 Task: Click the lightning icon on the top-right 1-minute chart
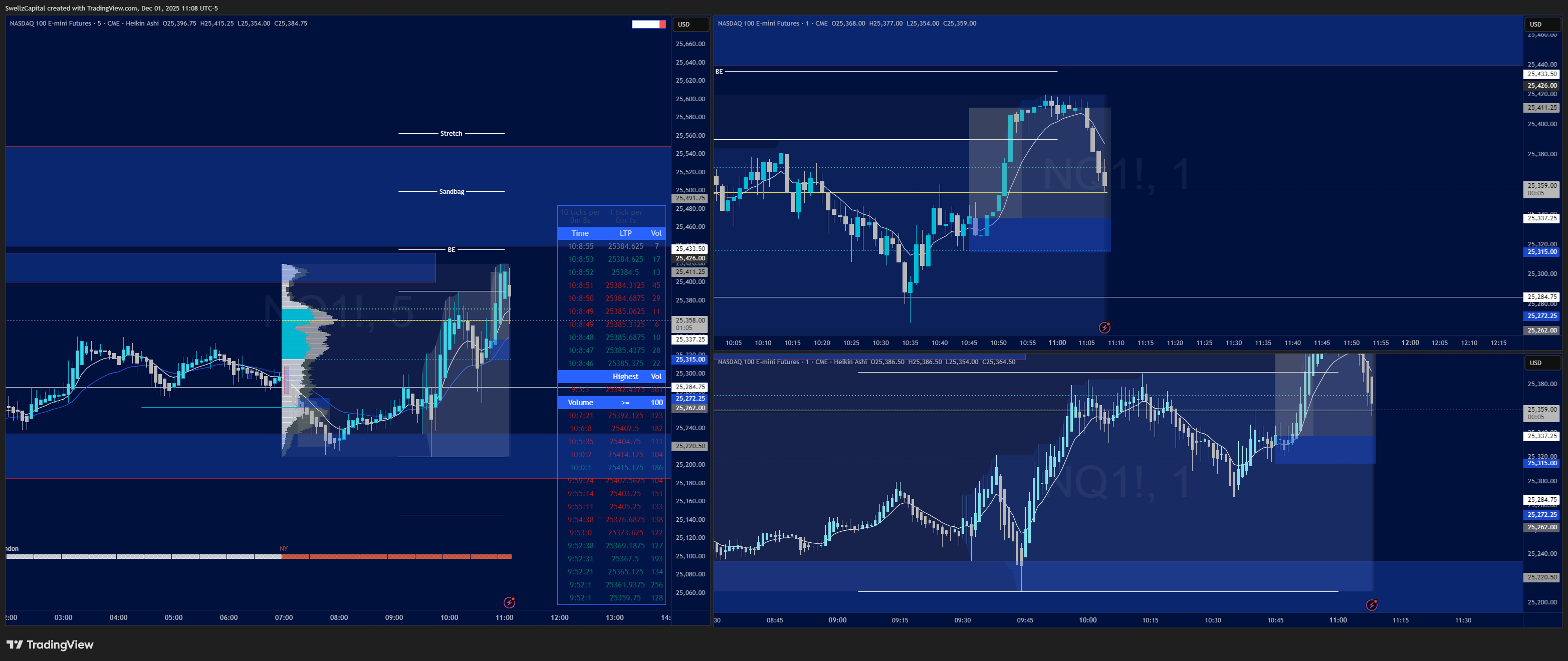pyautogui.click(x=1105, y=328)
